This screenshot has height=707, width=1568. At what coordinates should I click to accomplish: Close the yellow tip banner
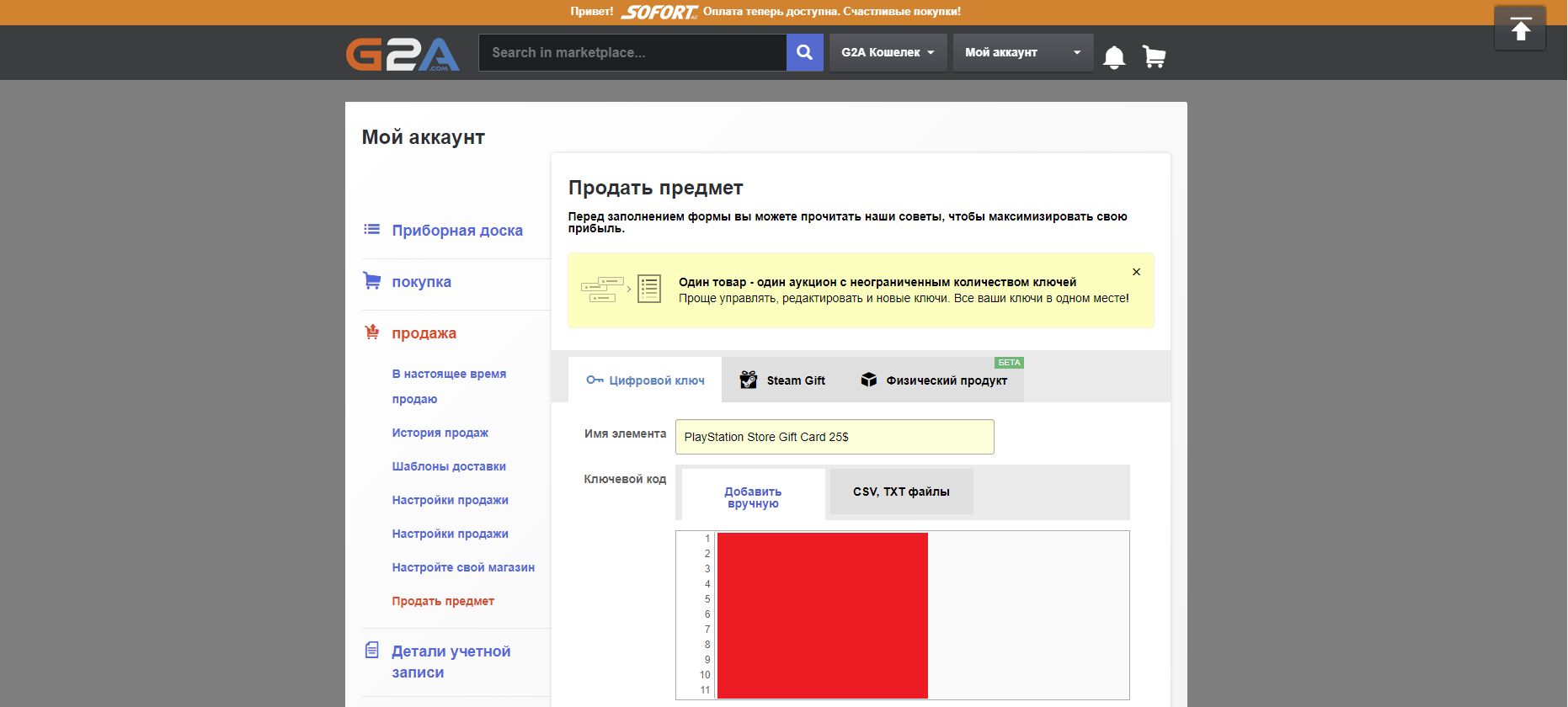click(1136, 272)
